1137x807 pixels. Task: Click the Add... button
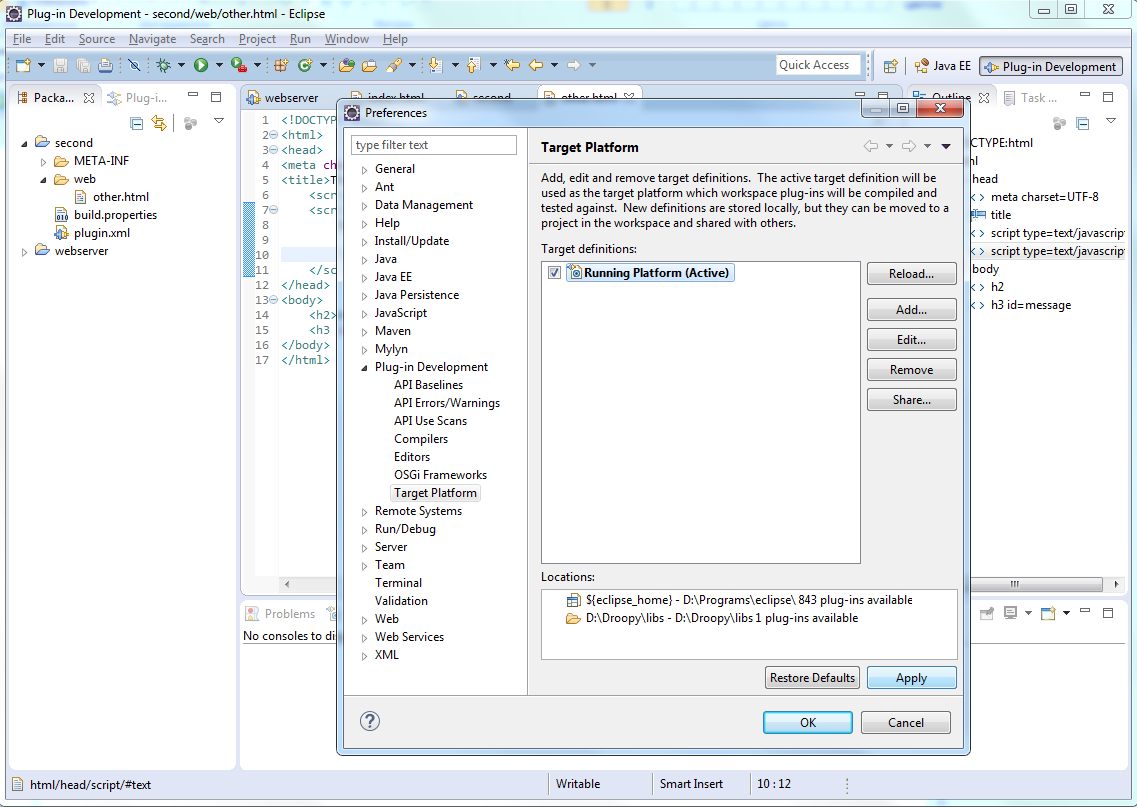911,310
